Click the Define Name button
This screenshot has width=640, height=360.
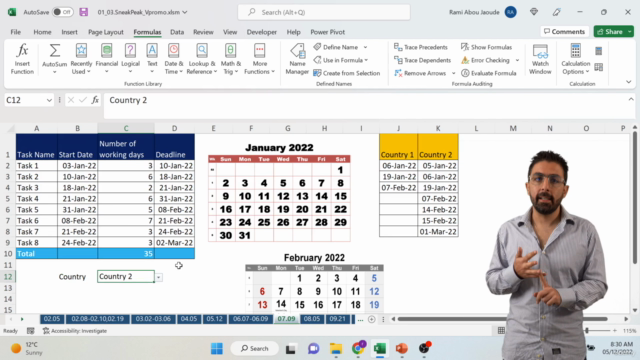pos(336,47)
